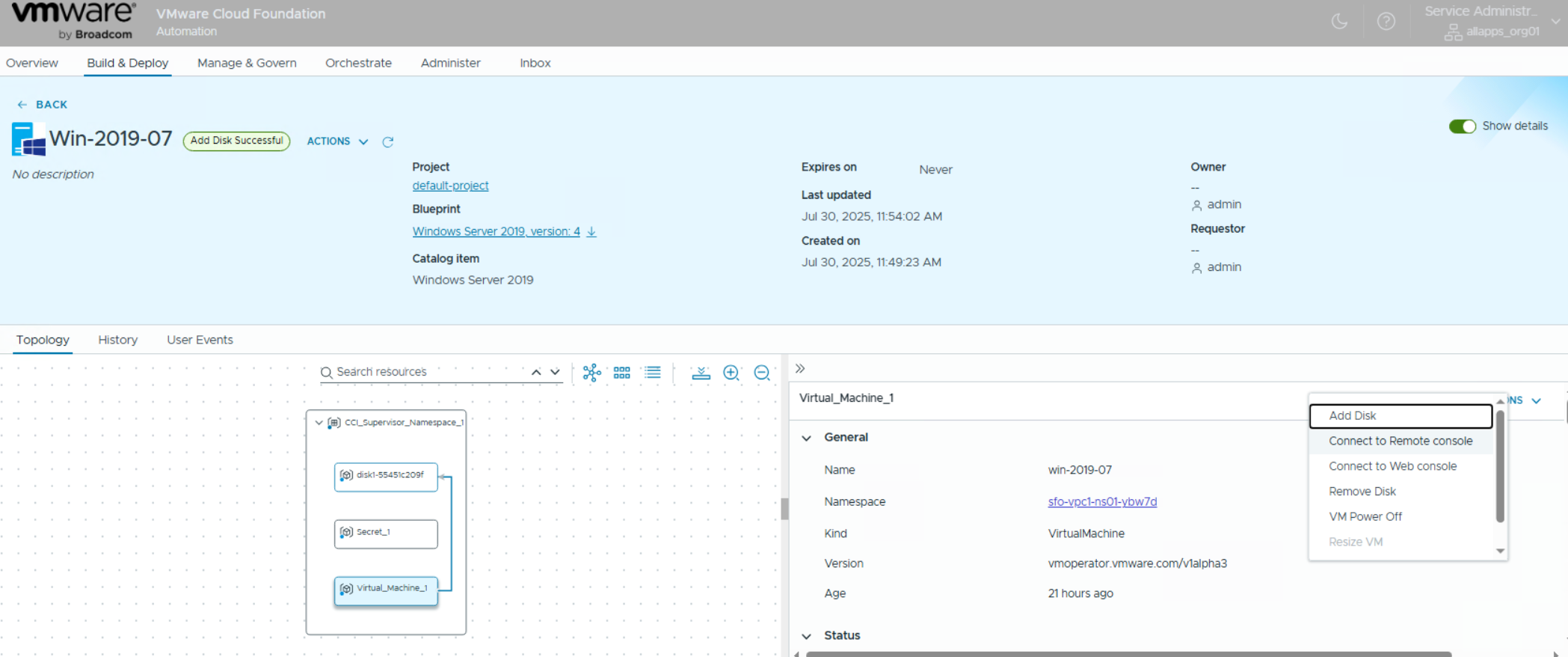
Task: Refresh the deployment with the refresh icon
Action: [387, 142]
